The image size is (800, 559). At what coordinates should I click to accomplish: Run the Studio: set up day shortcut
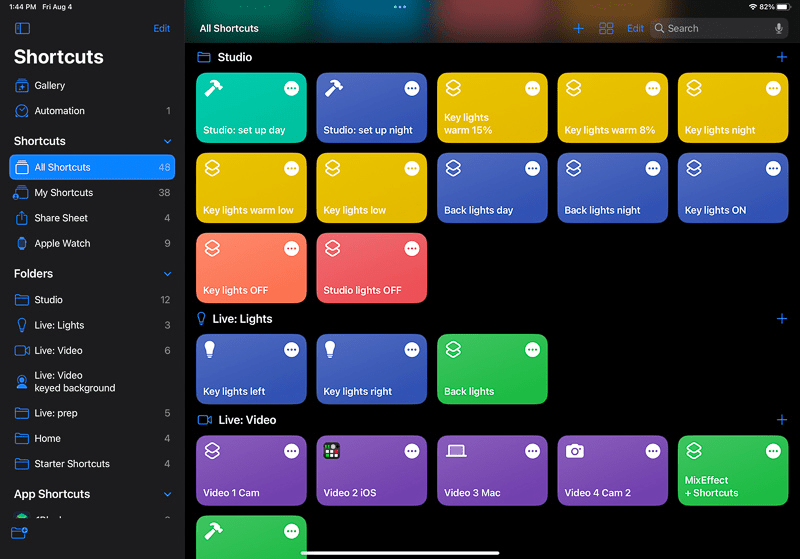(x=251, y=108)
